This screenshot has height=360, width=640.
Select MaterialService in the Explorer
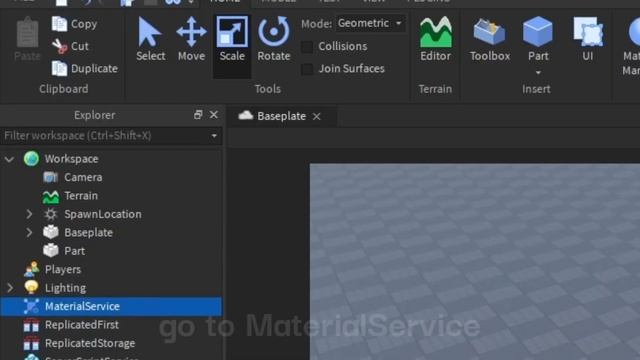[x=111, y=306]
